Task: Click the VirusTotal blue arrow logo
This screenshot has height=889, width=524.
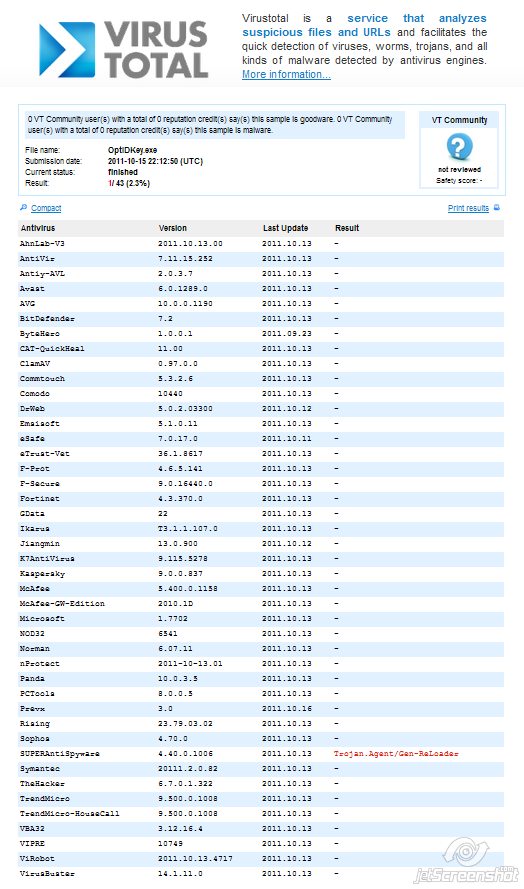Action: tap(67, 50)
